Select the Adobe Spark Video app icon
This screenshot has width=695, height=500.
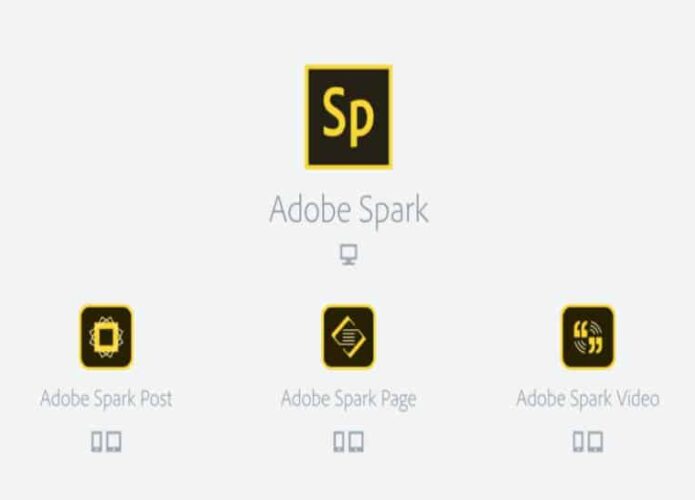(588, 337)
